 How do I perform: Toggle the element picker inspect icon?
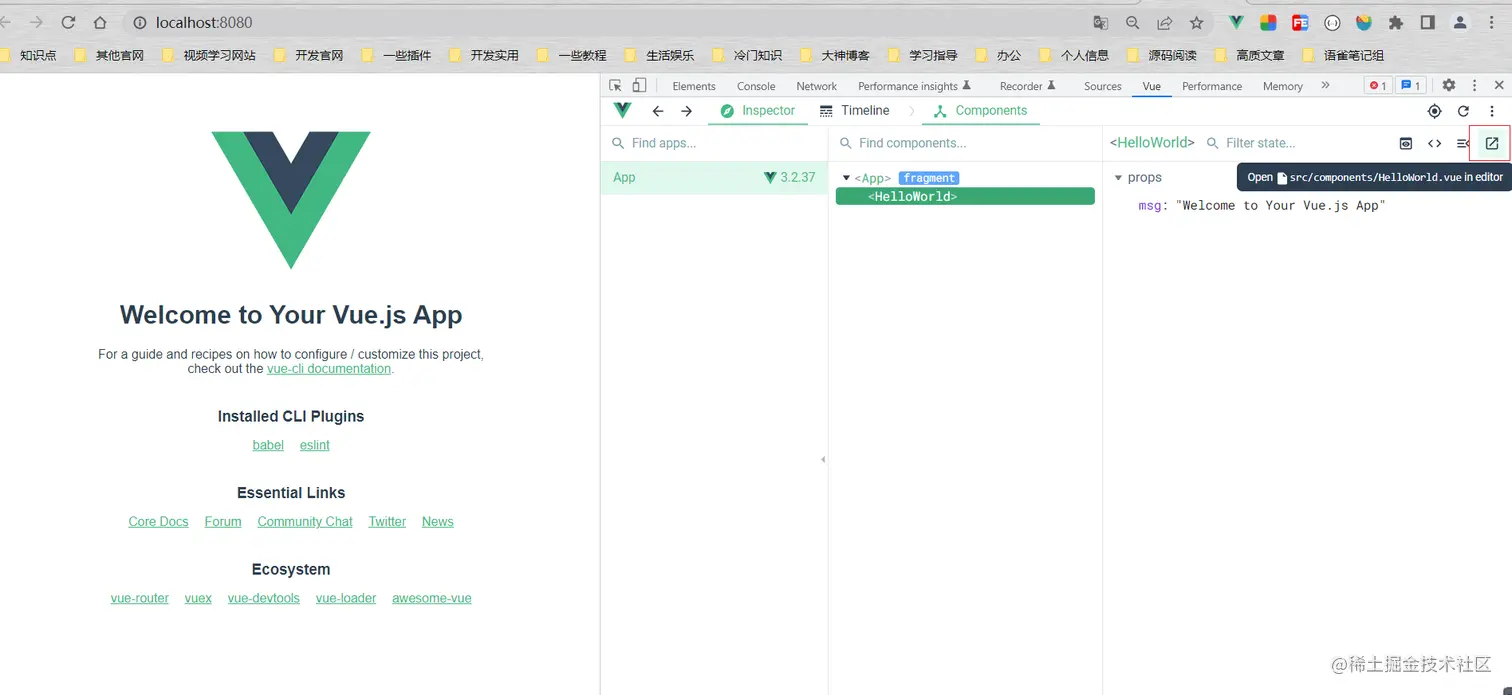coord(615,86)
